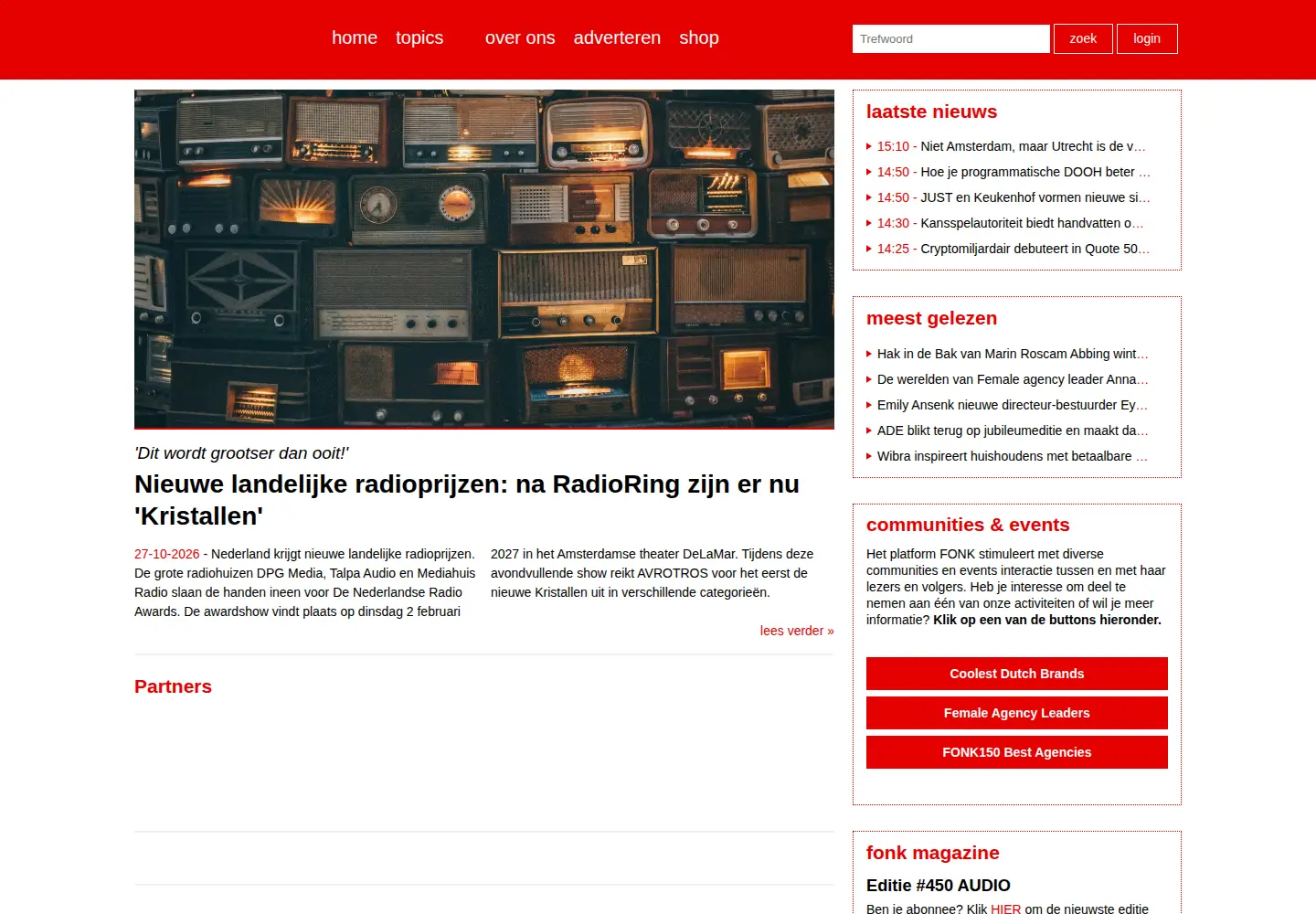The width and height of the screenshot is (1316, 914).
Task: Open the 14:50 Hoe je programmatische DOOH news item
Action: point(1014,172)
